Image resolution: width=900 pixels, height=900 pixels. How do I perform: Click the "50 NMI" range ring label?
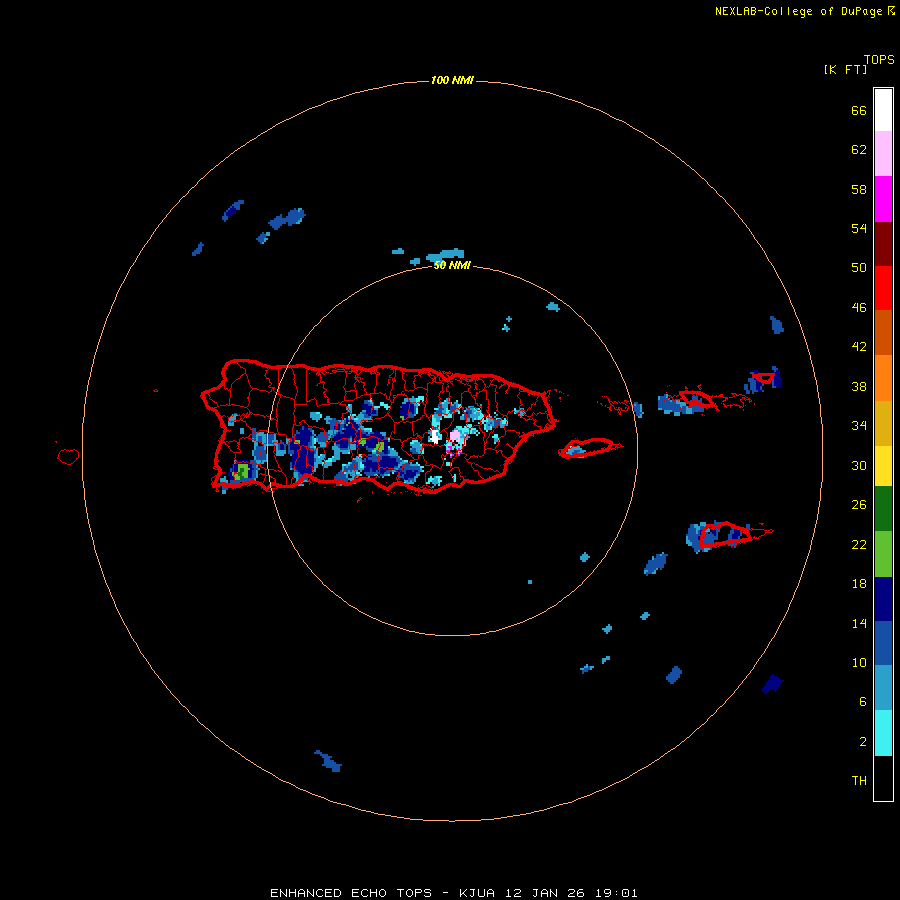pyautogui.click(x=452, y=265)
